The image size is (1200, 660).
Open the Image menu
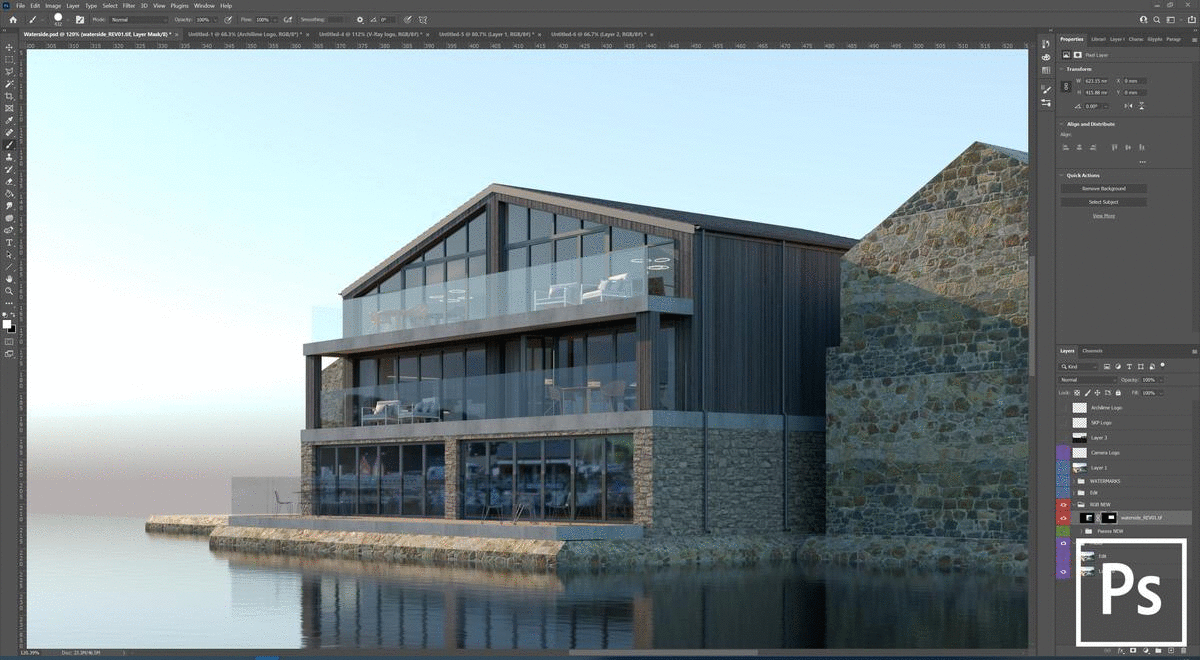point(53,6)
